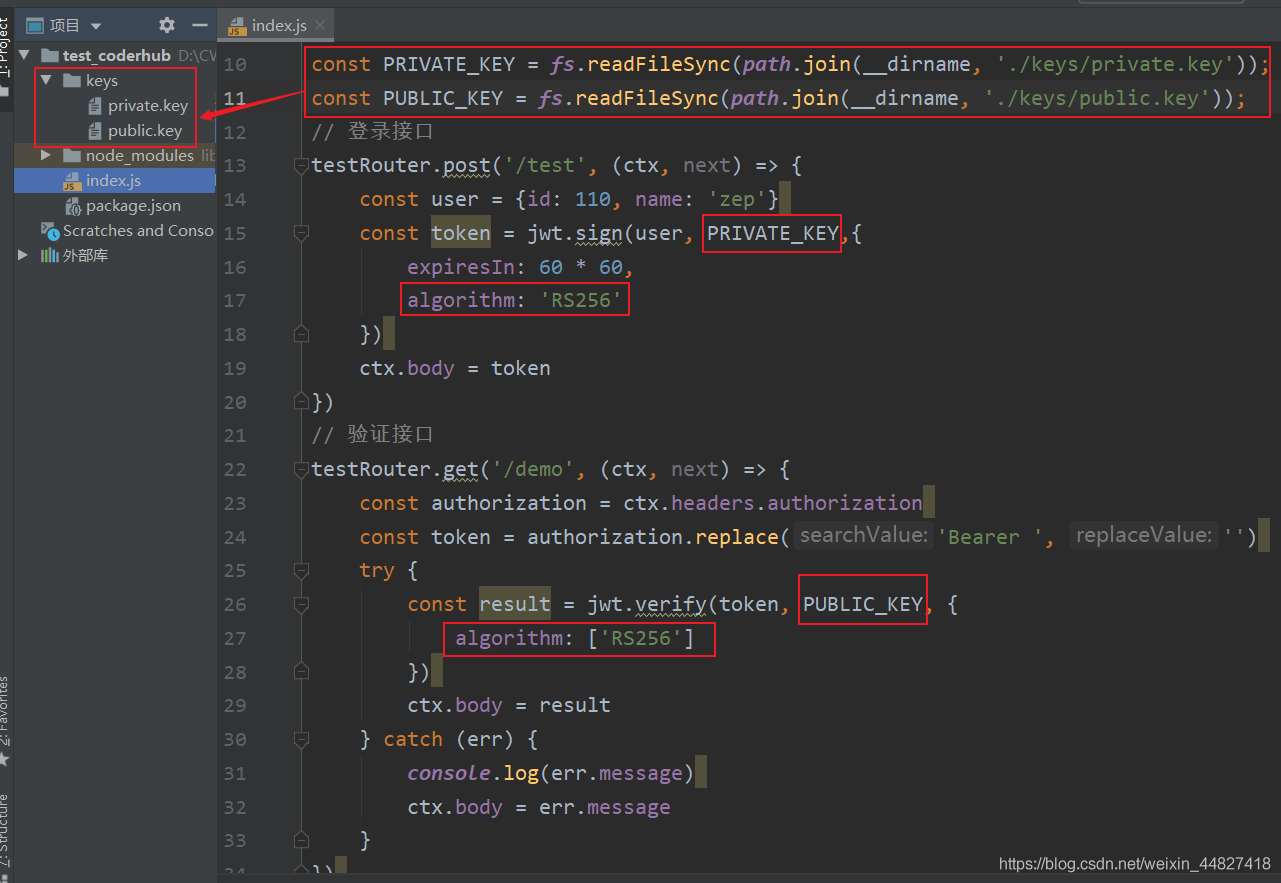1281x883 pixels.
Task: Switch to the index.js editor tab
Action: pyautogui.click(x=277, y=26)
